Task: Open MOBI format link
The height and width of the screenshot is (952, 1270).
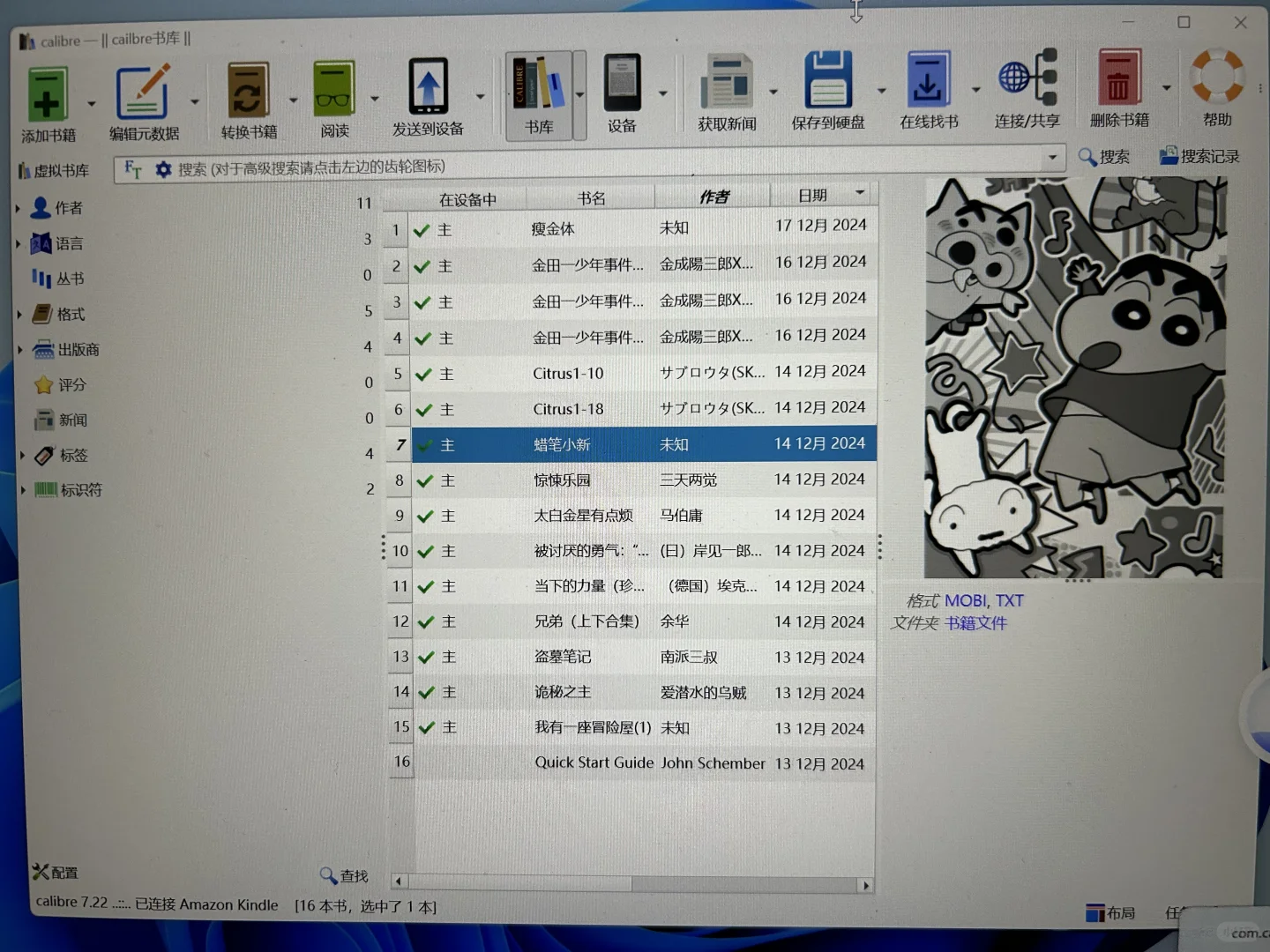Action: pyautogui.click(x=965, y=600)
